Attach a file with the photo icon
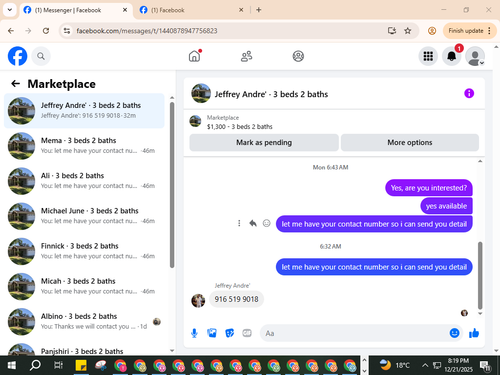Screen dimensions: 500x375 coord(212,333)
